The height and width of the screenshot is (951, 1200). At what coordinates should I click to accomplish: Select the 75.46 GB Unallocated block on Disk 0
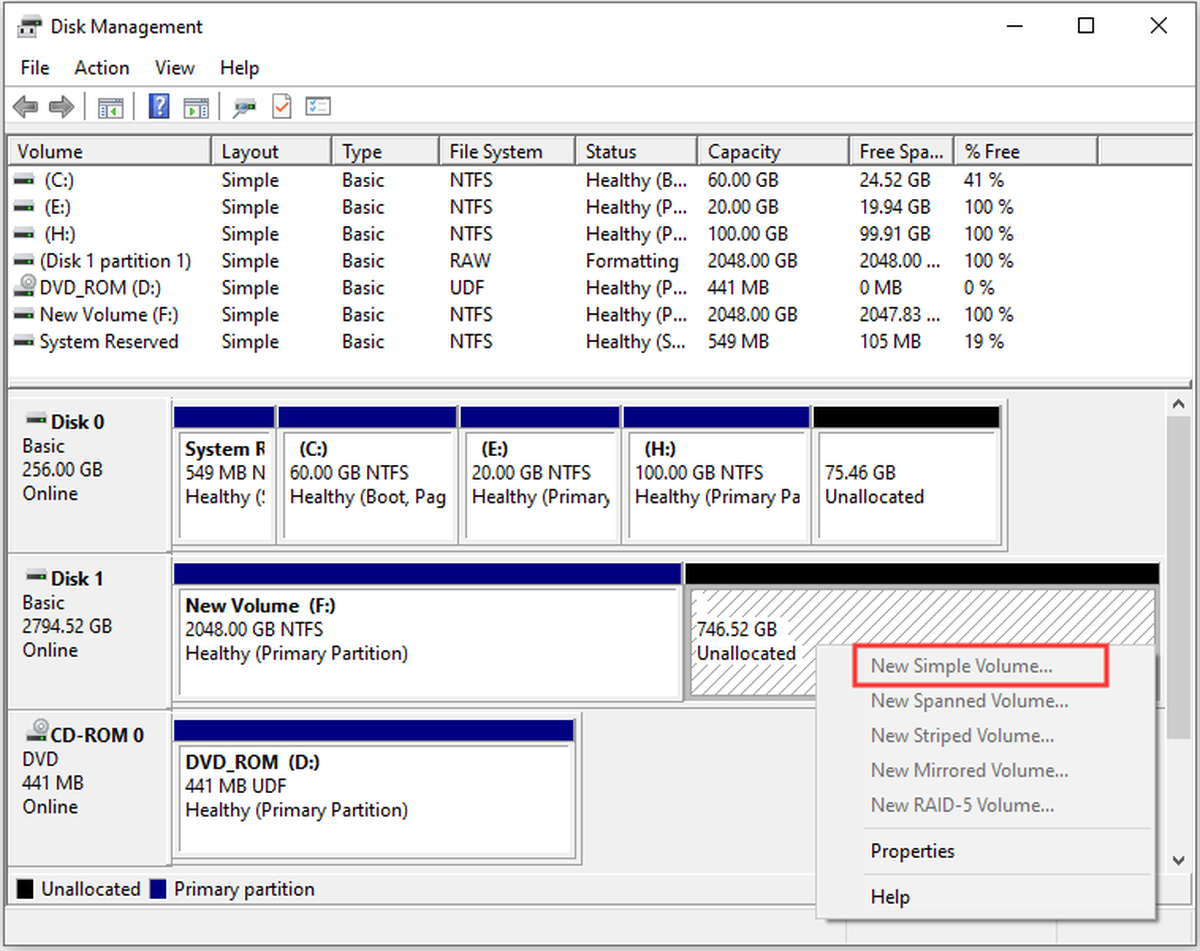(x=909, y=486)
